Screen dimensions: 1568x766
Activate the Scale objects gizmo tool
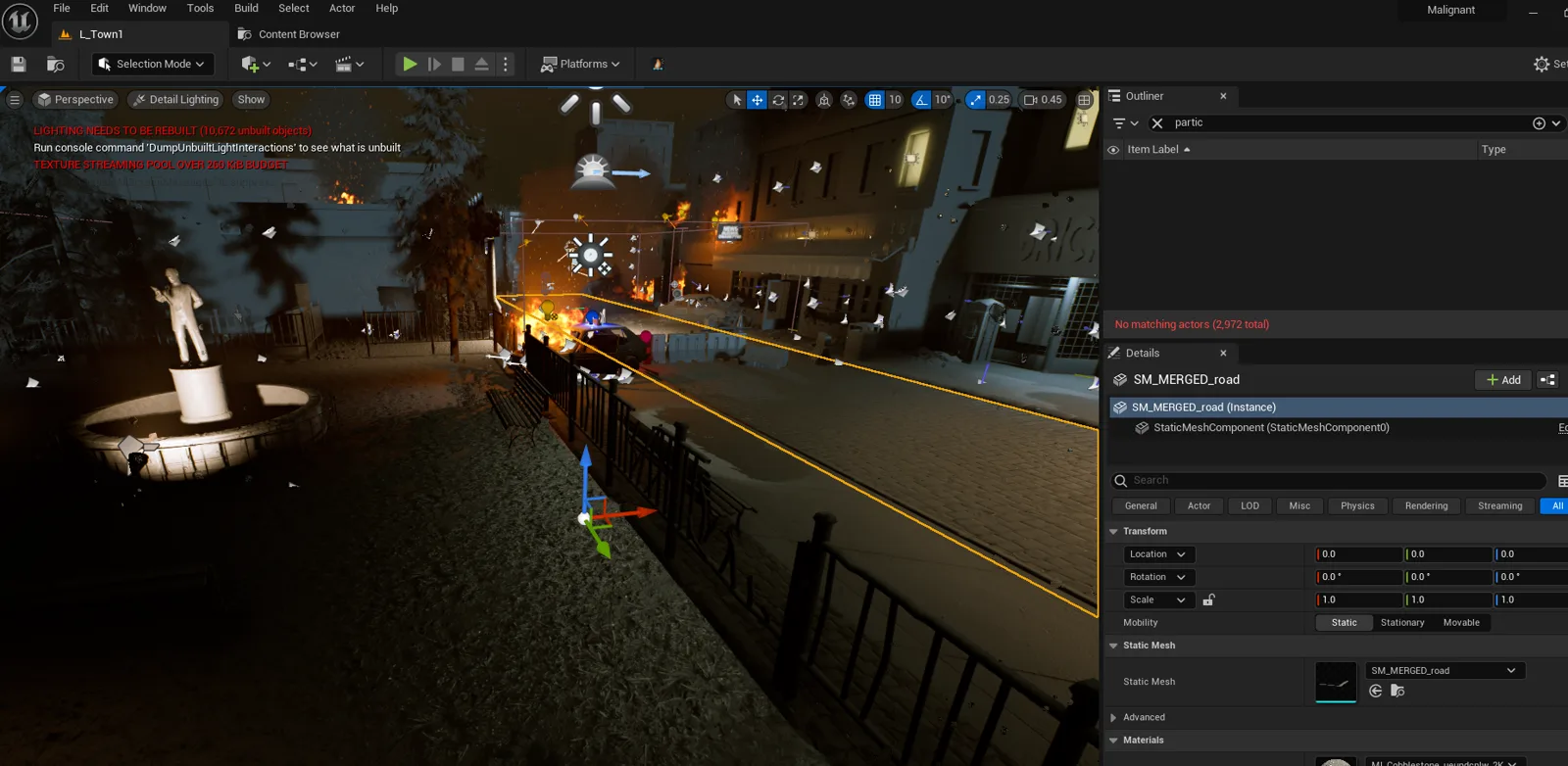[799, 100]
